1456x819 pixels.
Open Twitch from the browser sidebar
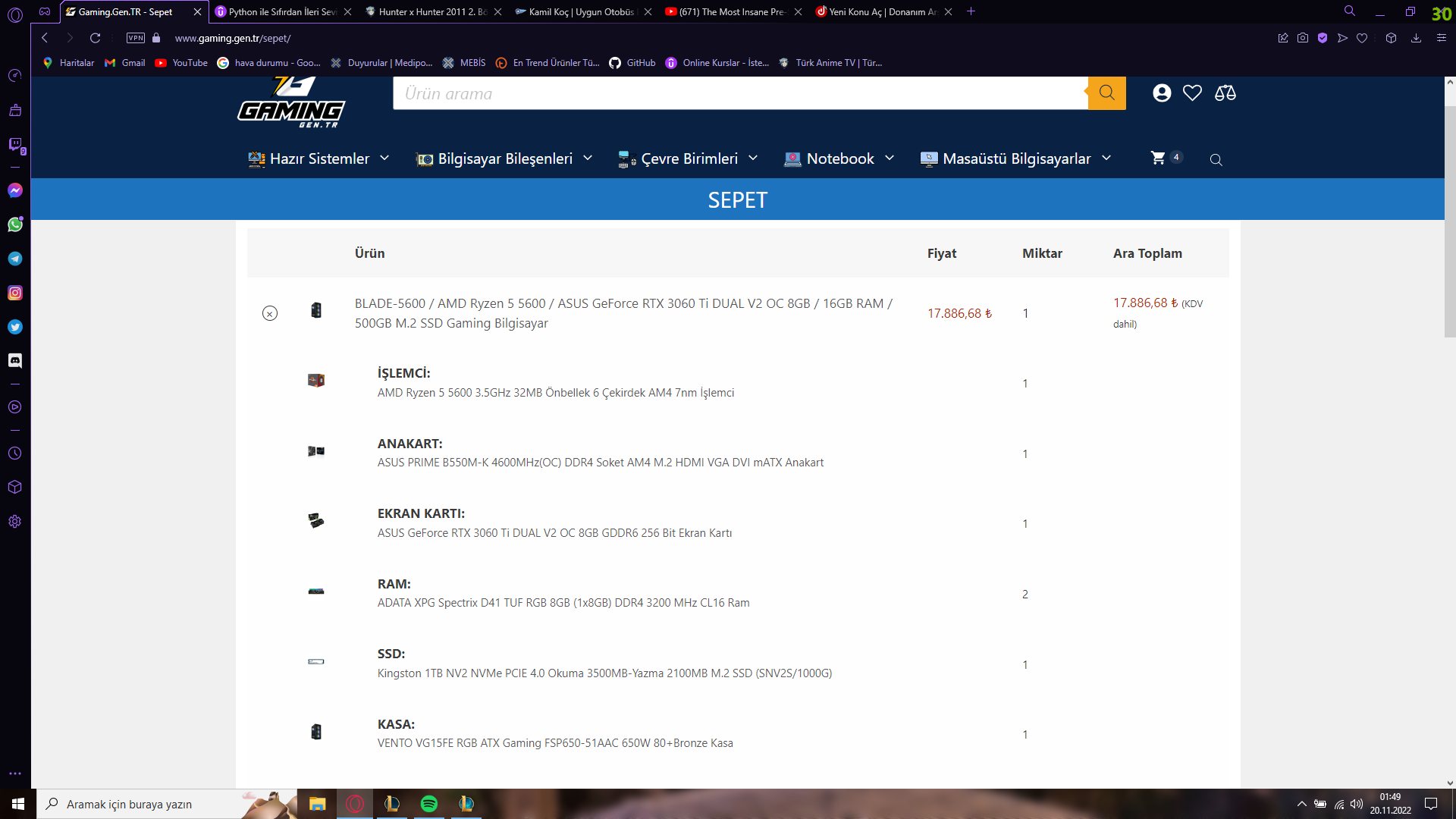[15, 144]
